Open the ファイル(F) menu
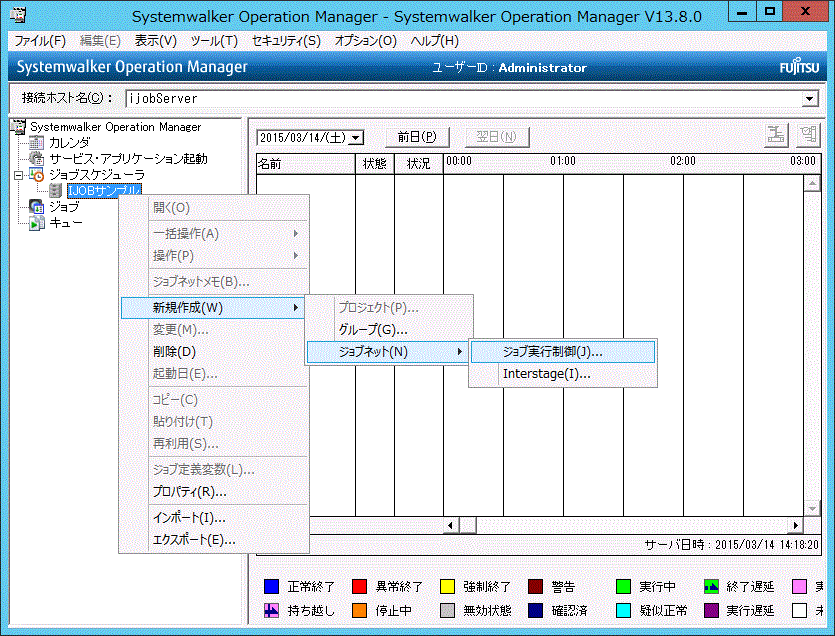The width and height of the screenshot is (835, 636). coord(40,41)
